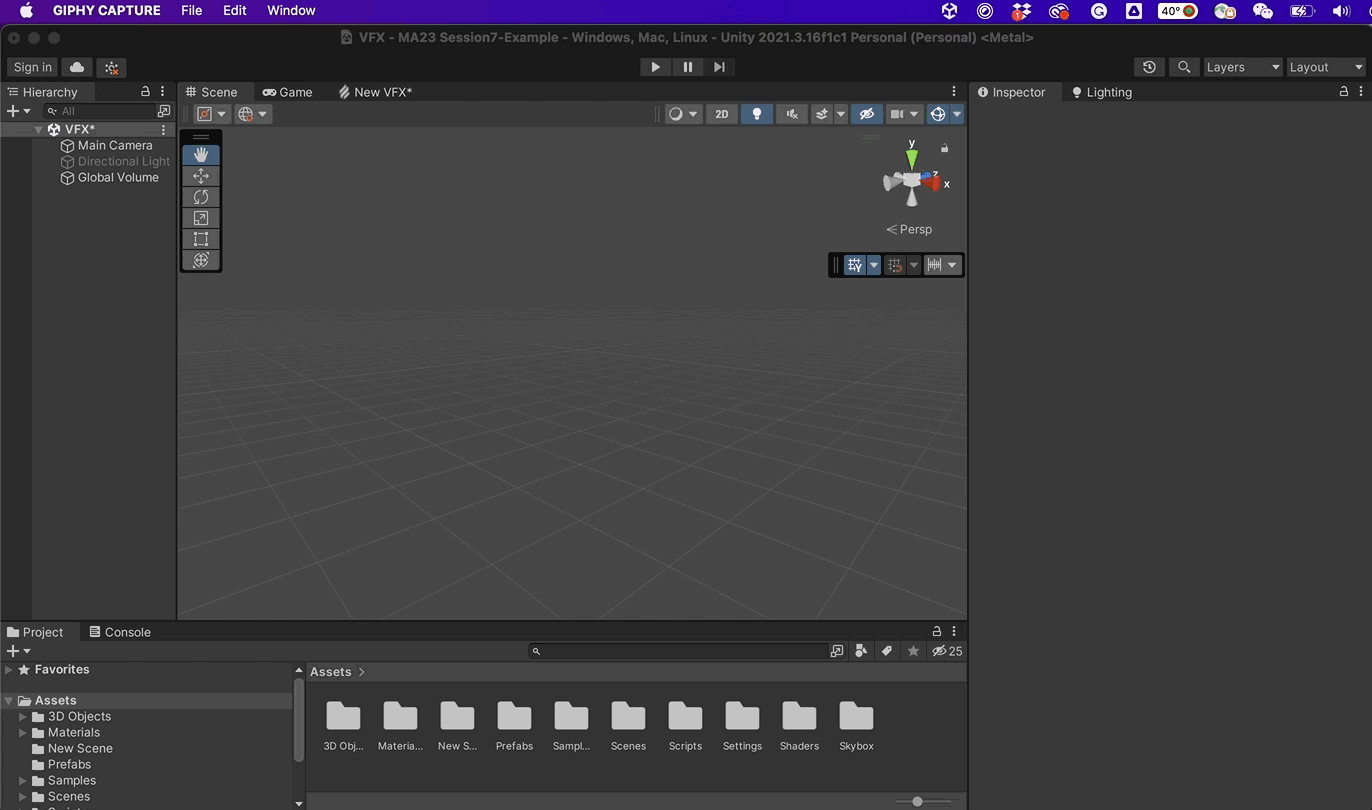Toggle hidden objects visibility in Scene
Image resolution: width=1372 pixels, height=810 pixels.
pyautogui.click(x=866, y=114)
